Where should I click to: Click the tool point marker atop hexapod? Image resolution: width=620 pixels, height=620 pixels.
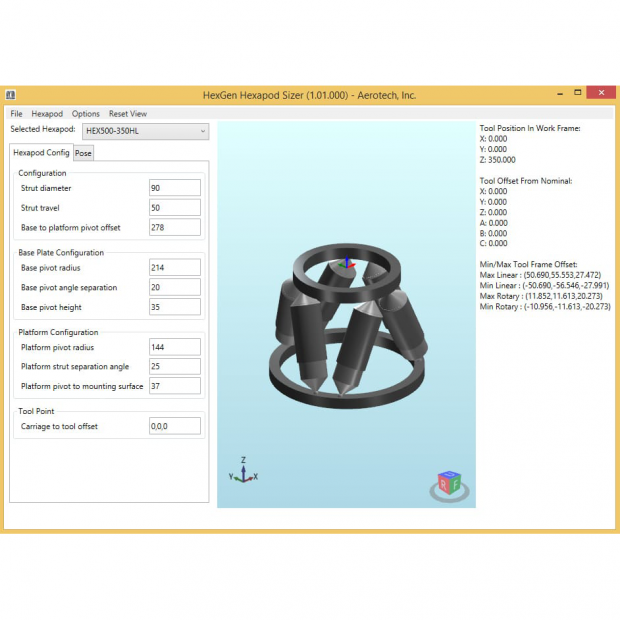[x=346, y=263]
